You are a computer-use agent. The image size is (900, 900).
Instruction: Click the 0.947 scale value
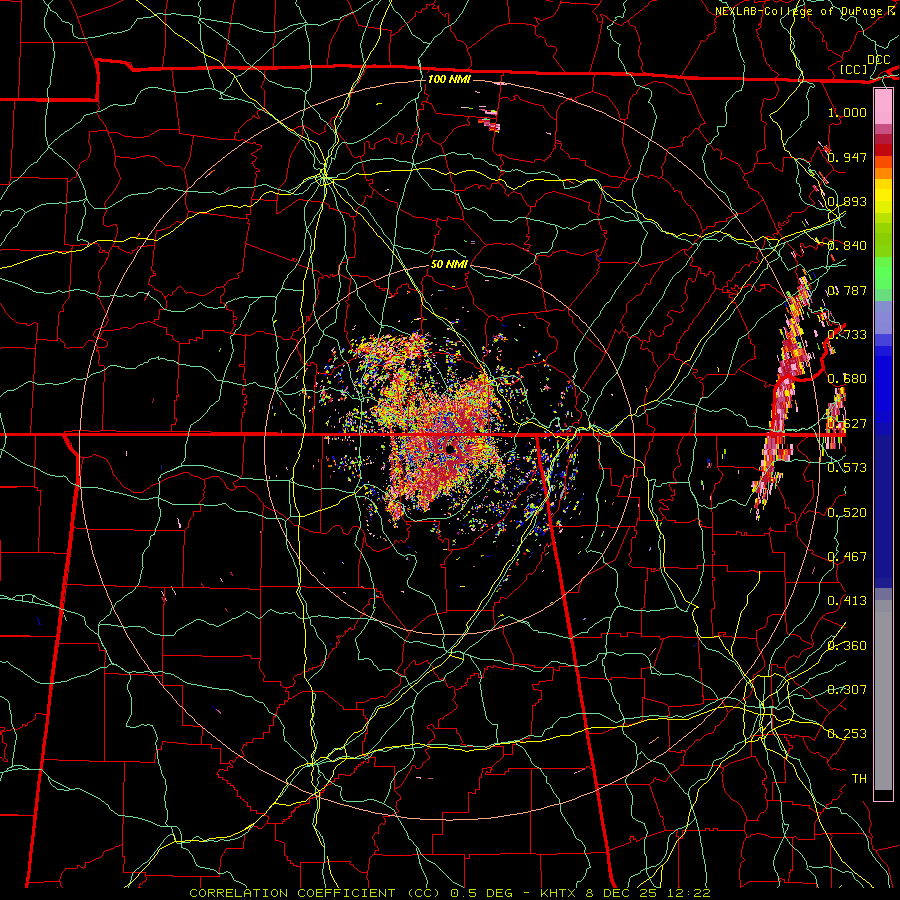coord(847,157)
